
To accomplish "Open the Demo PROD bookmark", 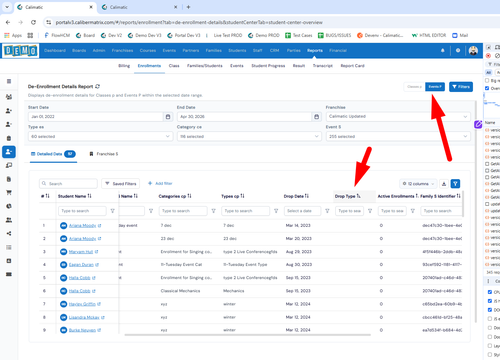I will pos(263,35).
